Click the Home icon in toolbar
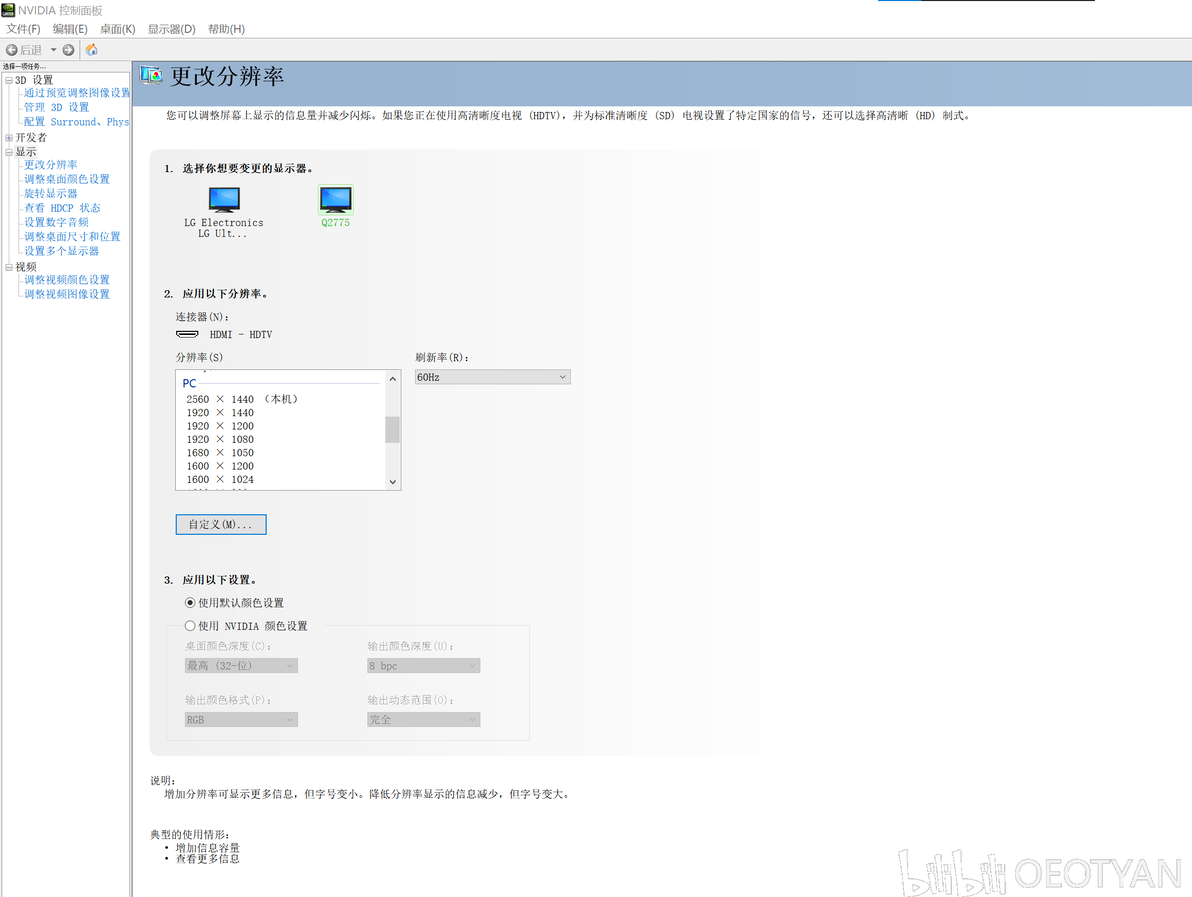Viewport: 1192px width, 897px height. coord(91,49)
